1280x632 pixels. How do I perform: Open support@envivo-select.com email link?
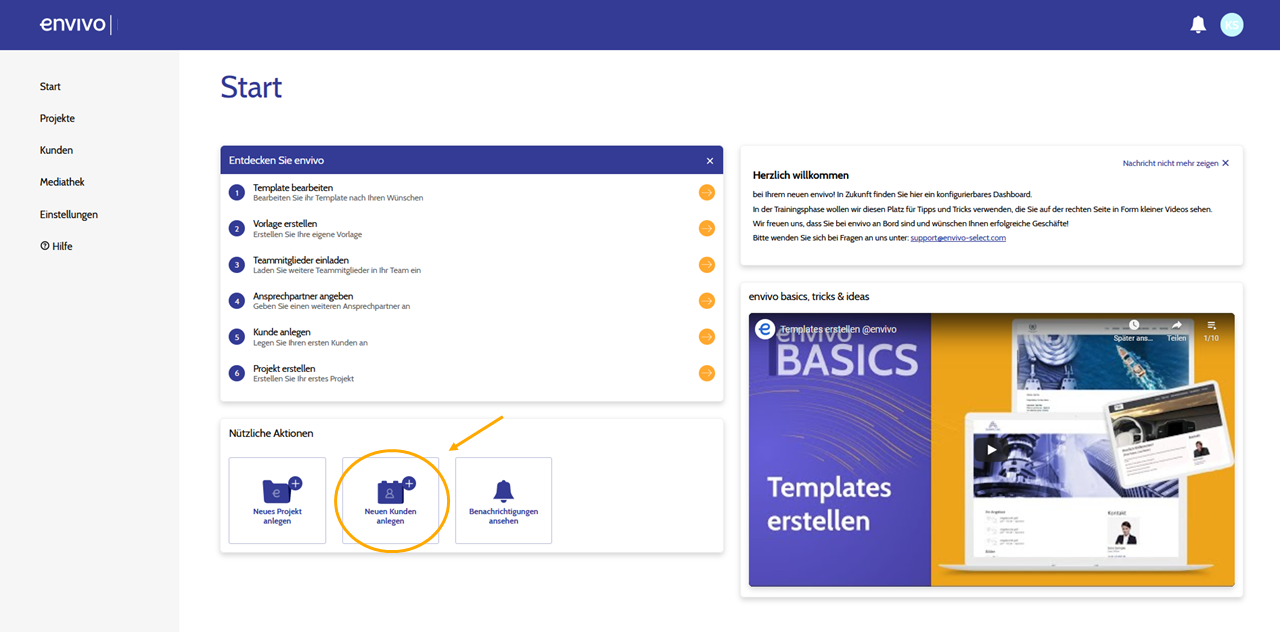(958, 238)
